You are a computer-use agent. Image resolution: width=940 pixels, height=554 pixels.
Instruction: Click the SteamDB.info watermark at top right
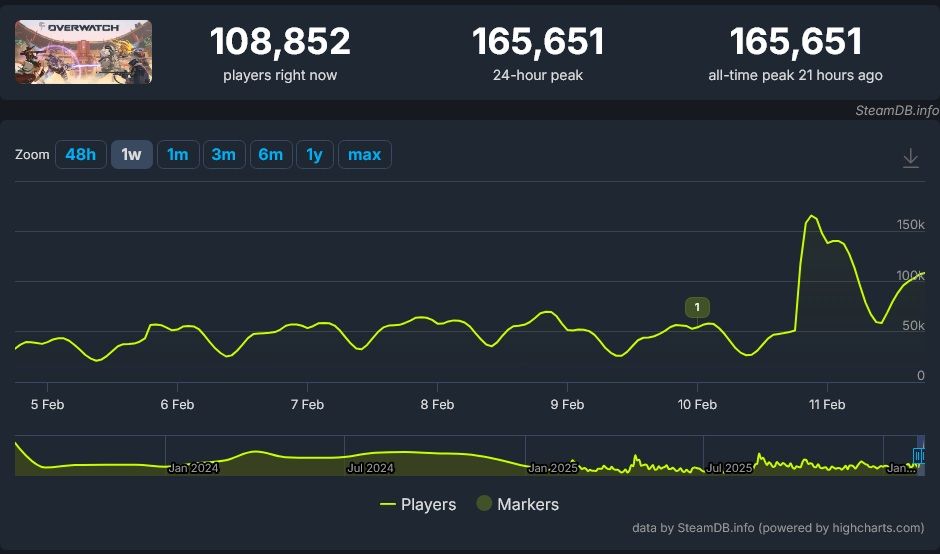tap(897, 110)
